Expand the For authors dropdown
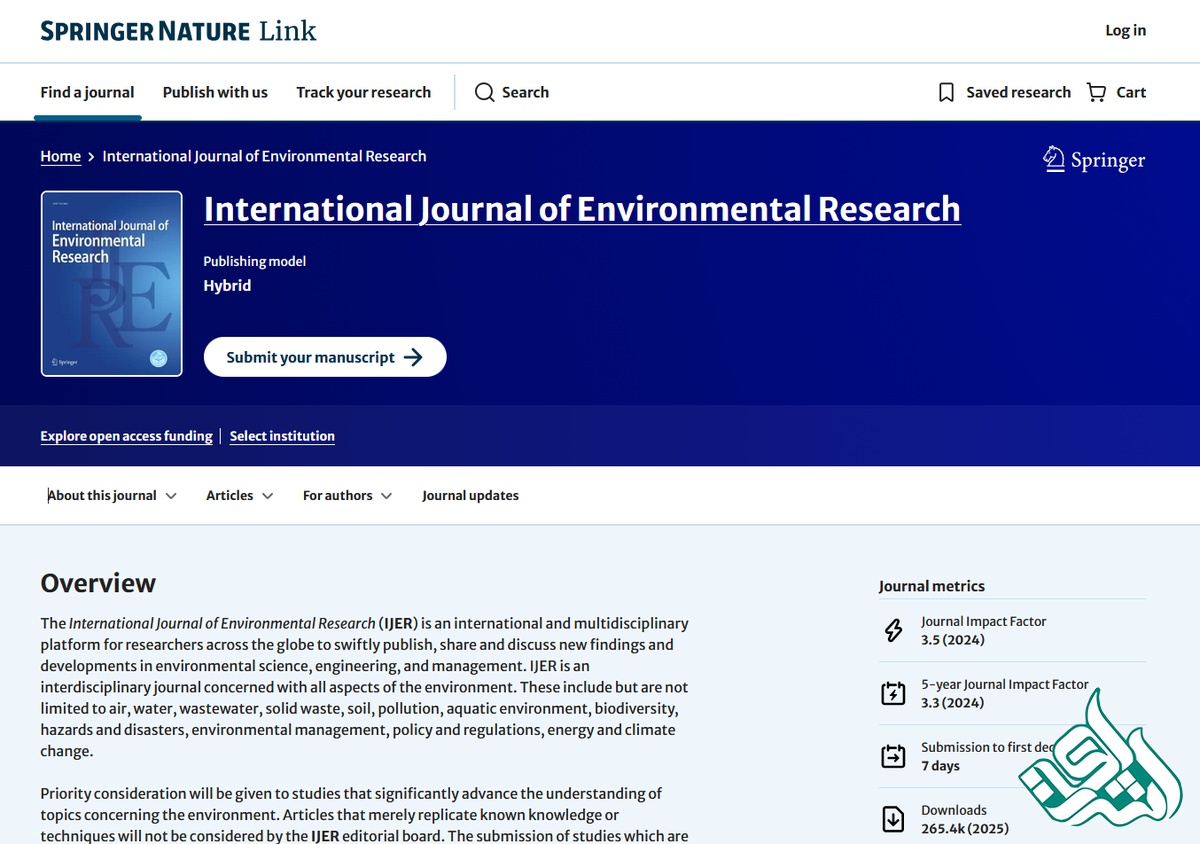The height and width of the screenshot is (844, 1200). (x=346, y=495)
